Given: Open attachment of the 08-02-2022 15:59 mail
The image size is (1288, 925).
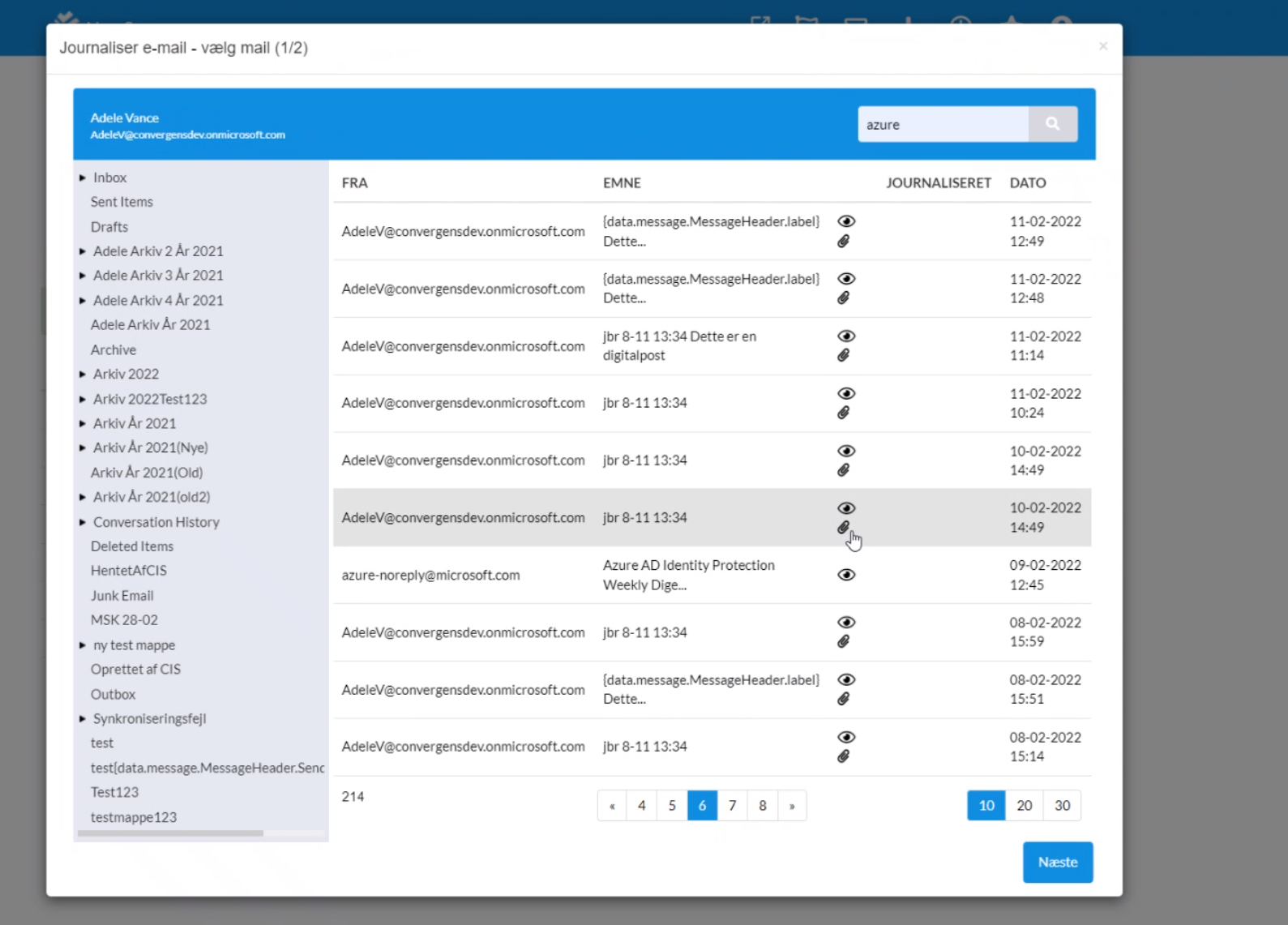Looking at the screenshot, I should click(844, 642).
